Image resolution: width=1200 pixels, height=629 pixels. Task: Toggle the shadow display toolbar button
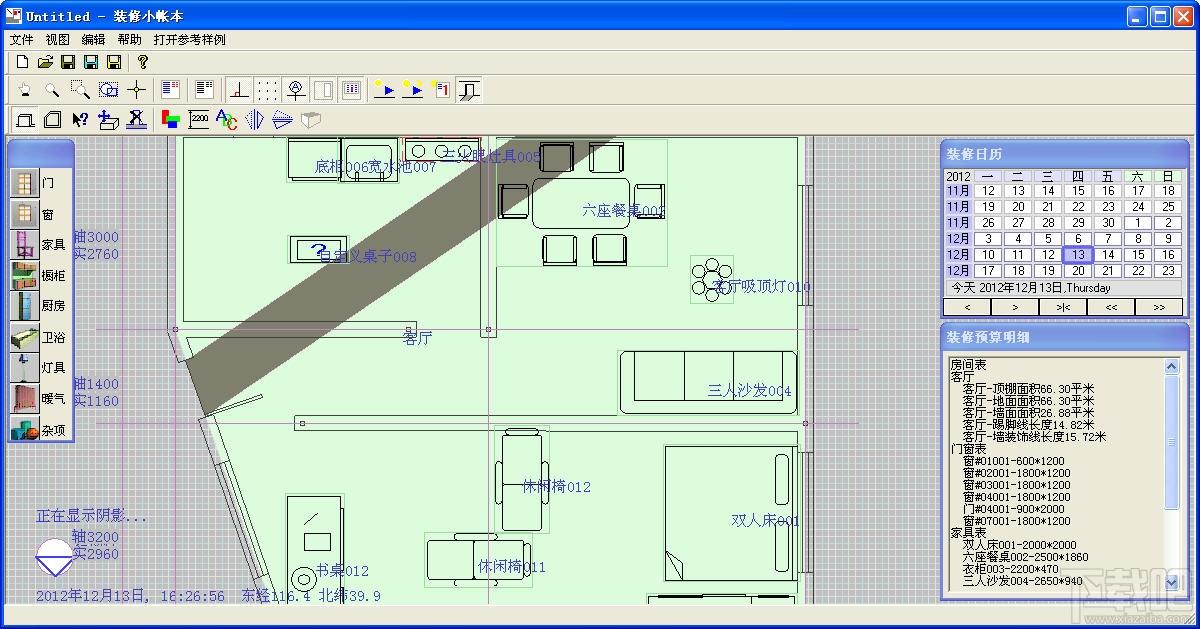tap(468, 90)
